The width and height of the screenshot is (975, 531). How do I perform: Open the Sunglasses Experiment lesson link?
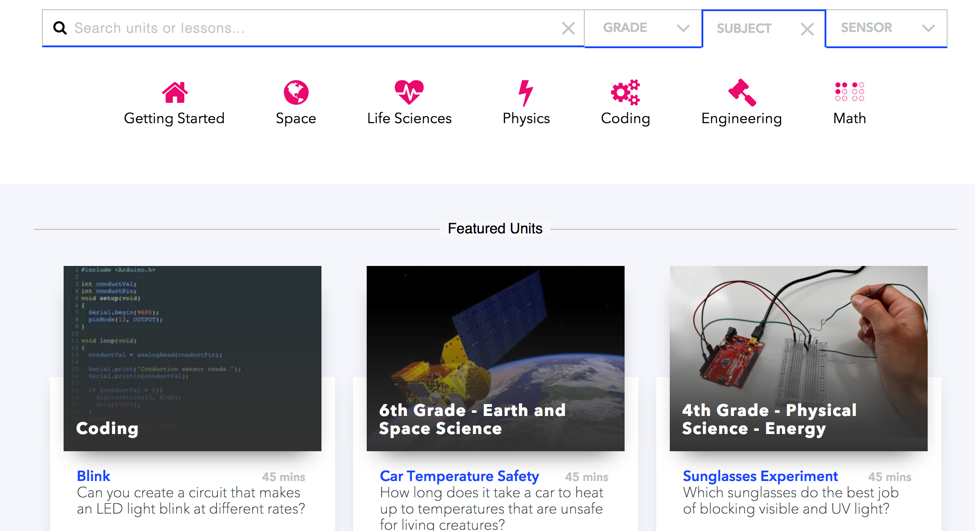(760, 476)
